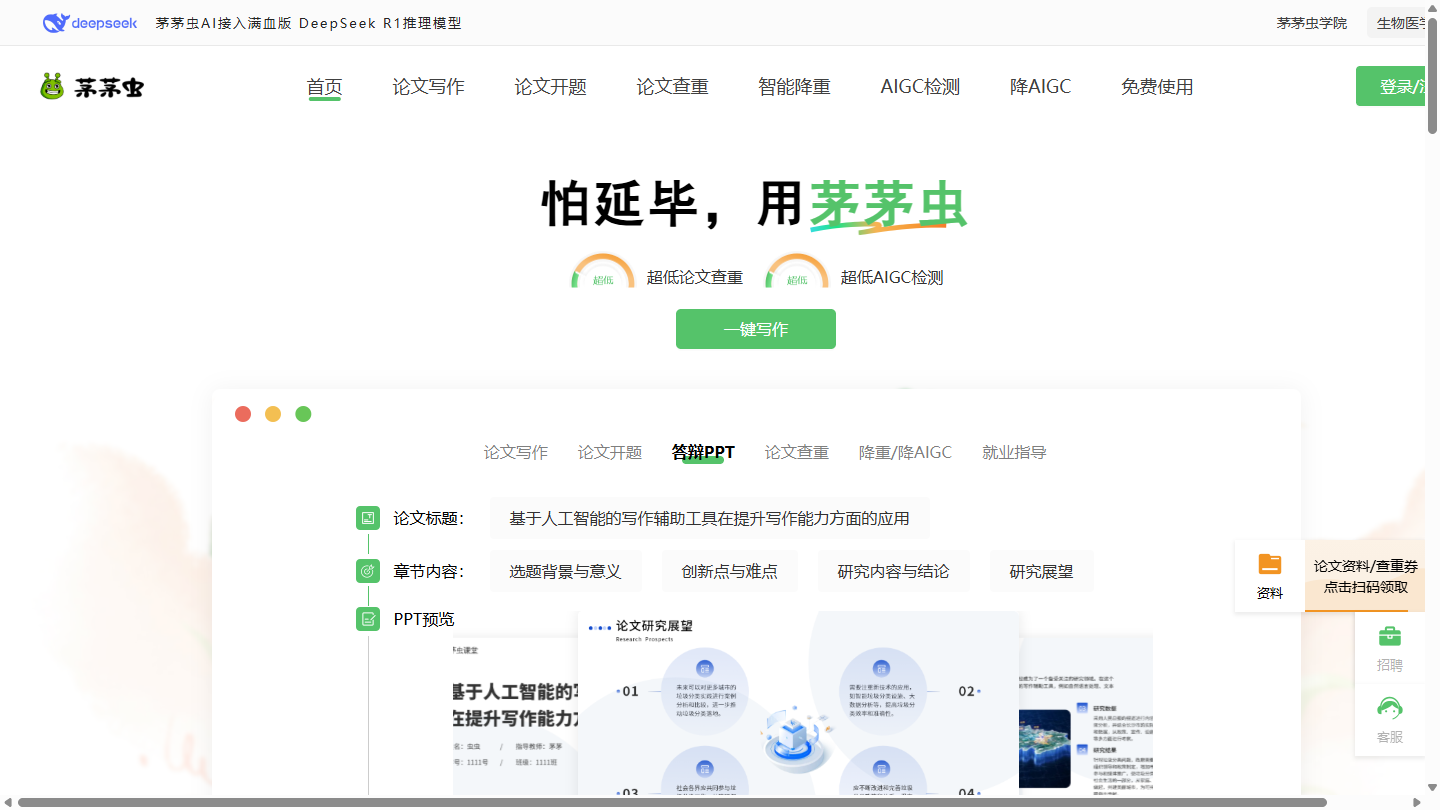Screen dimensions: 1440x810
Task: Switch to 就业指导 demo tab
Action: coord(1014,452)
